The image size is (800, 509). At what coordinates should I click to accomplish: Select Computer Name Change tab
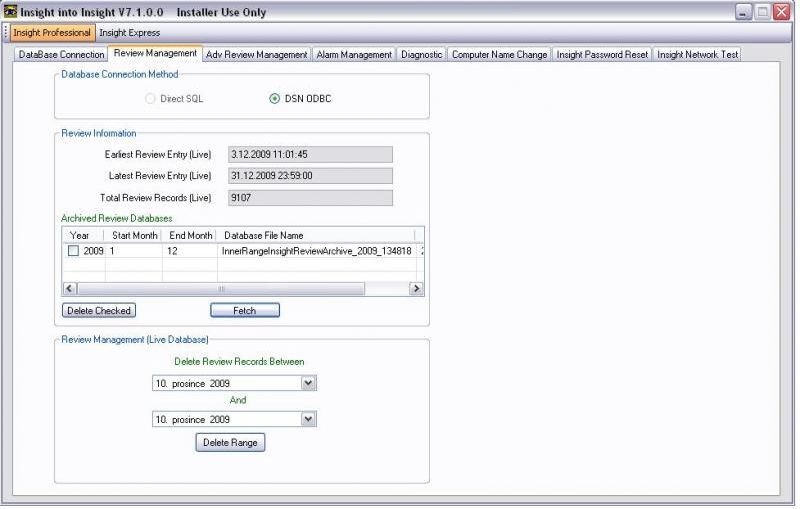(x=499, y=55)
